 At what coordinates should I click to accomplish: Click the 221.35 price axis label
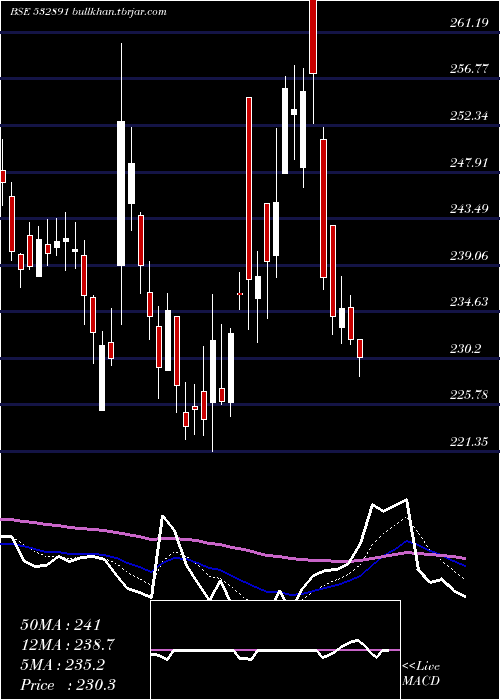click(469, 442)
